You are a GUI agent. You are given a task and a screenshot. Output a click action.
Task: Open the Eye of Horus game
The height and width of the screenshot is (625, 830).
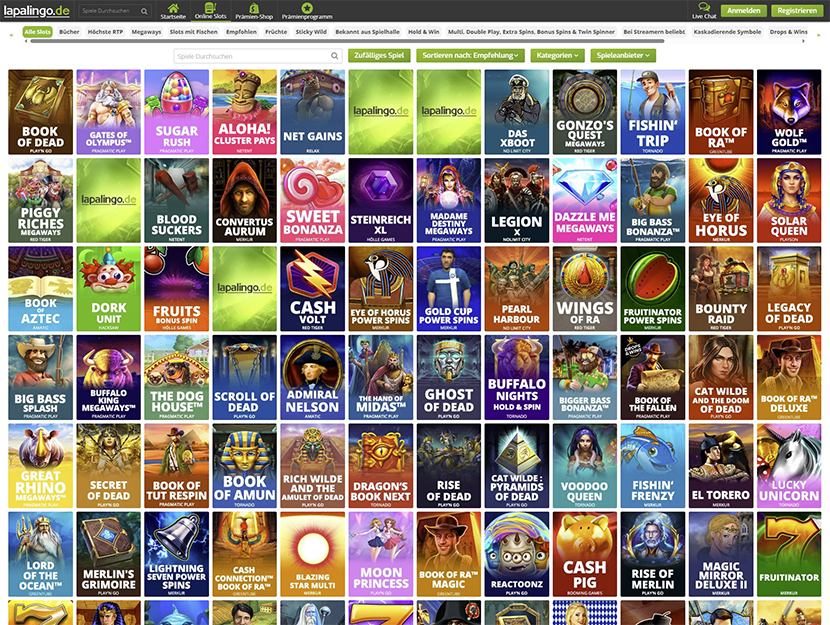[x=721, y=200]
